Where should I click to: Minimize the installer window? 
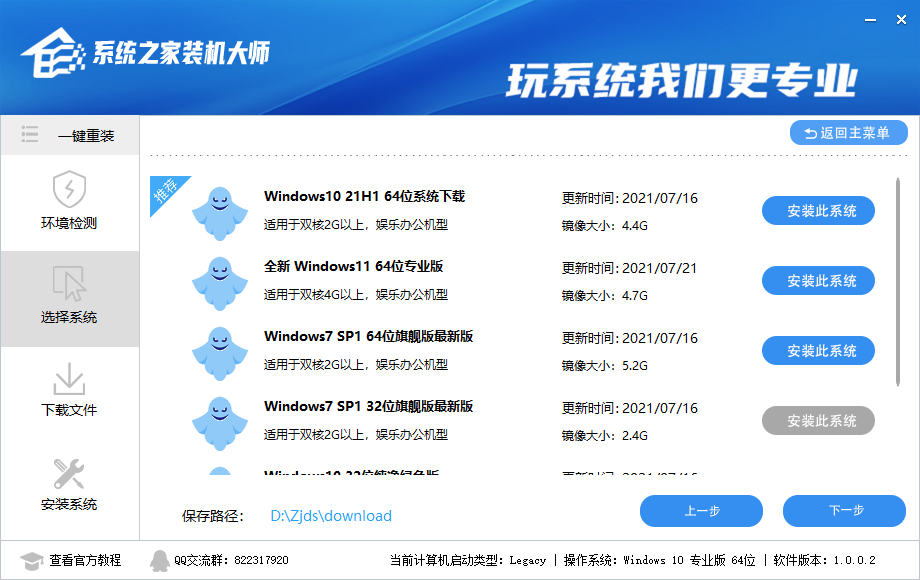point(871,20)
